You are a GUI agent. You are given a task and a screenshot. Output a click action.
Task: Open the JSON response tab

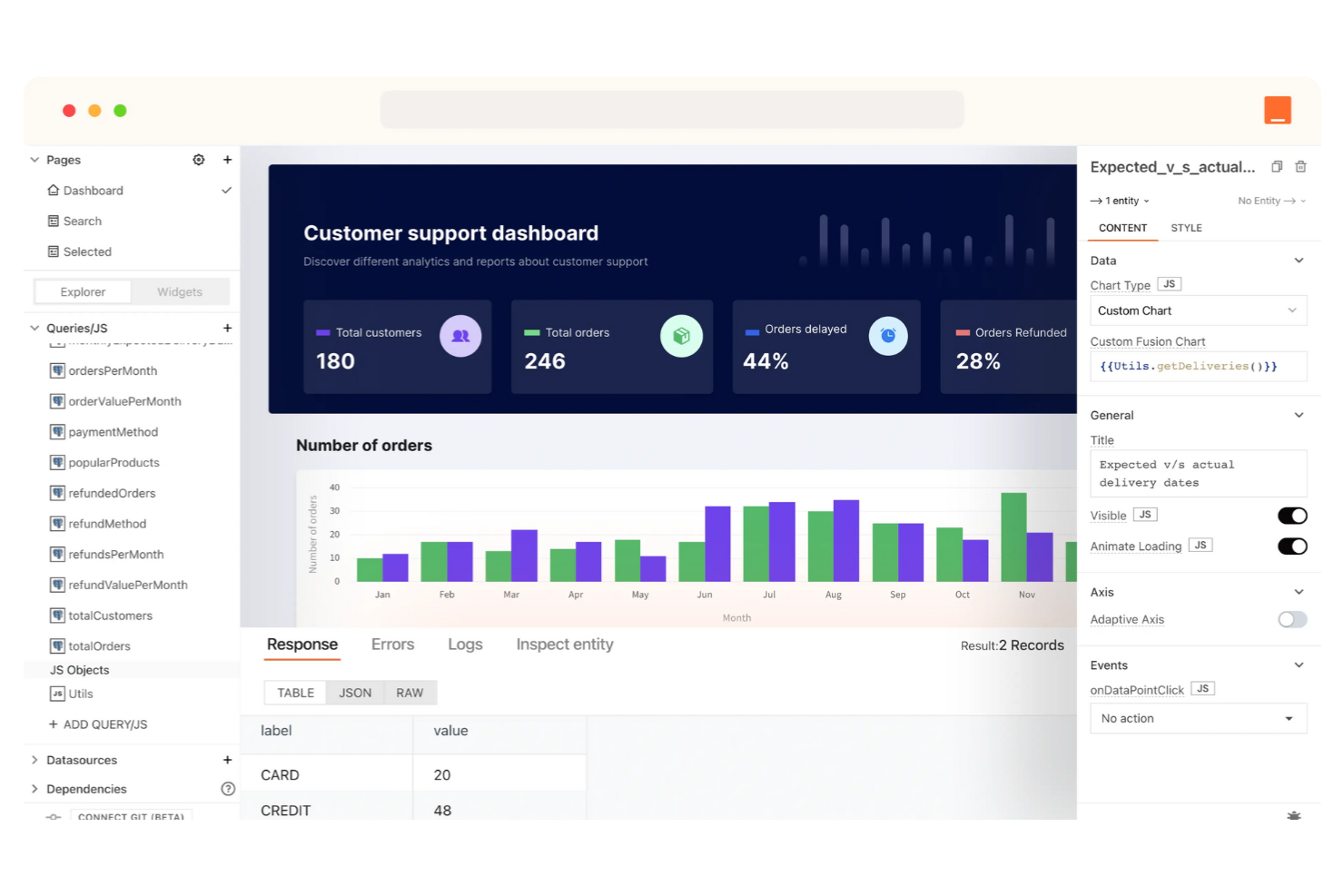pos(355,692)
